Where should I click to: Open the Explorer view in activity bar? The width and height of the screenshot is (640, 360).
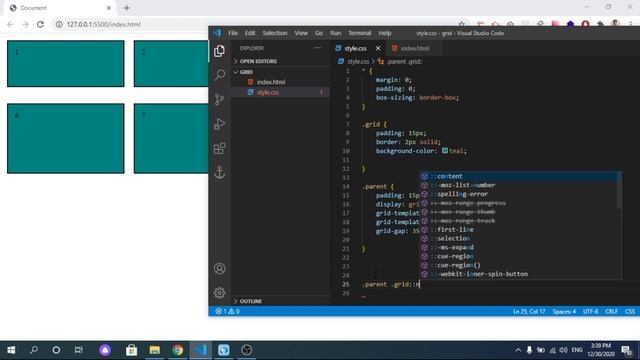[219, 51]
